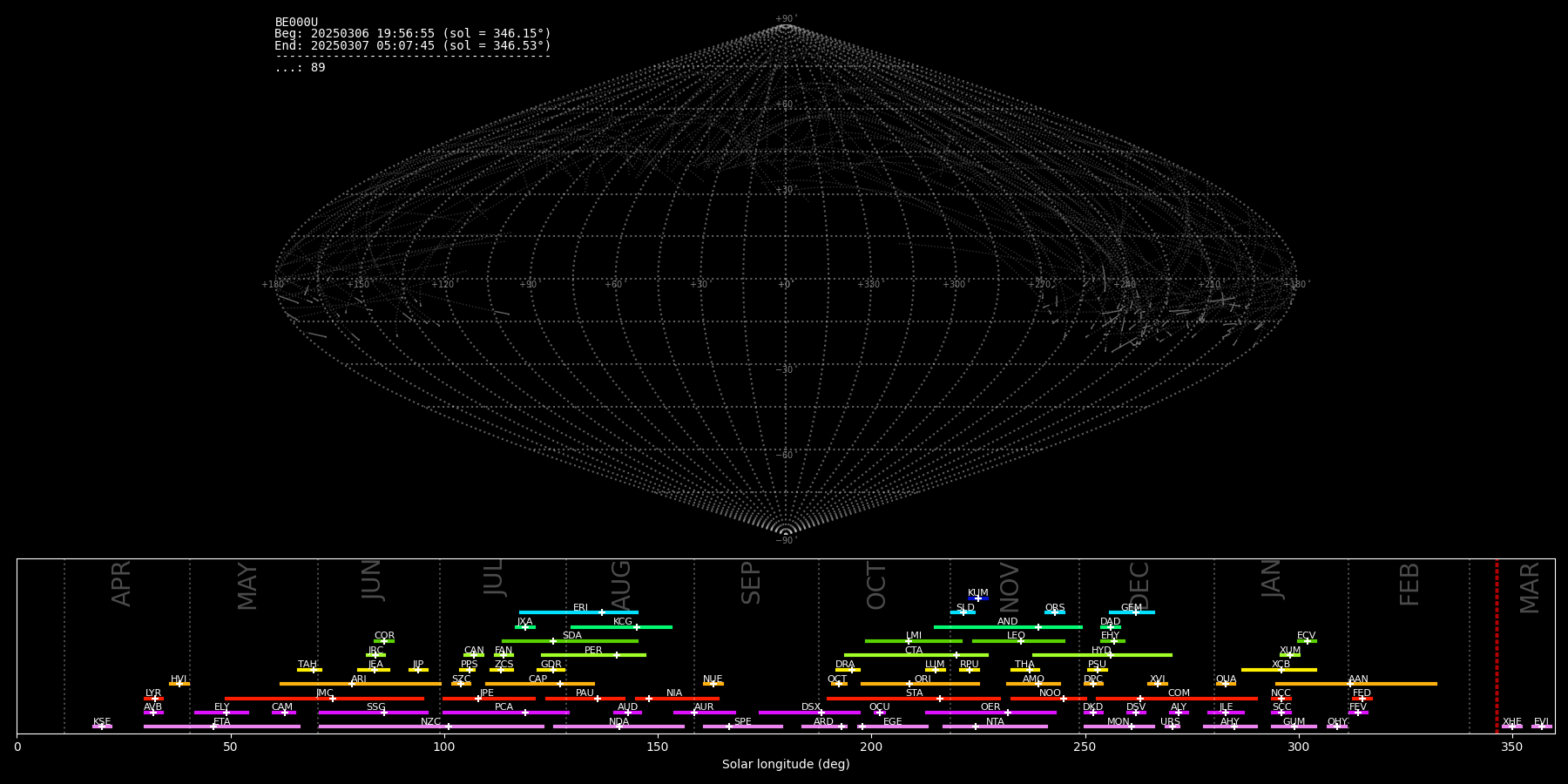
Task: Click the 'Solar longitude (deg)' axis label
Action: (x=786, y=765)
